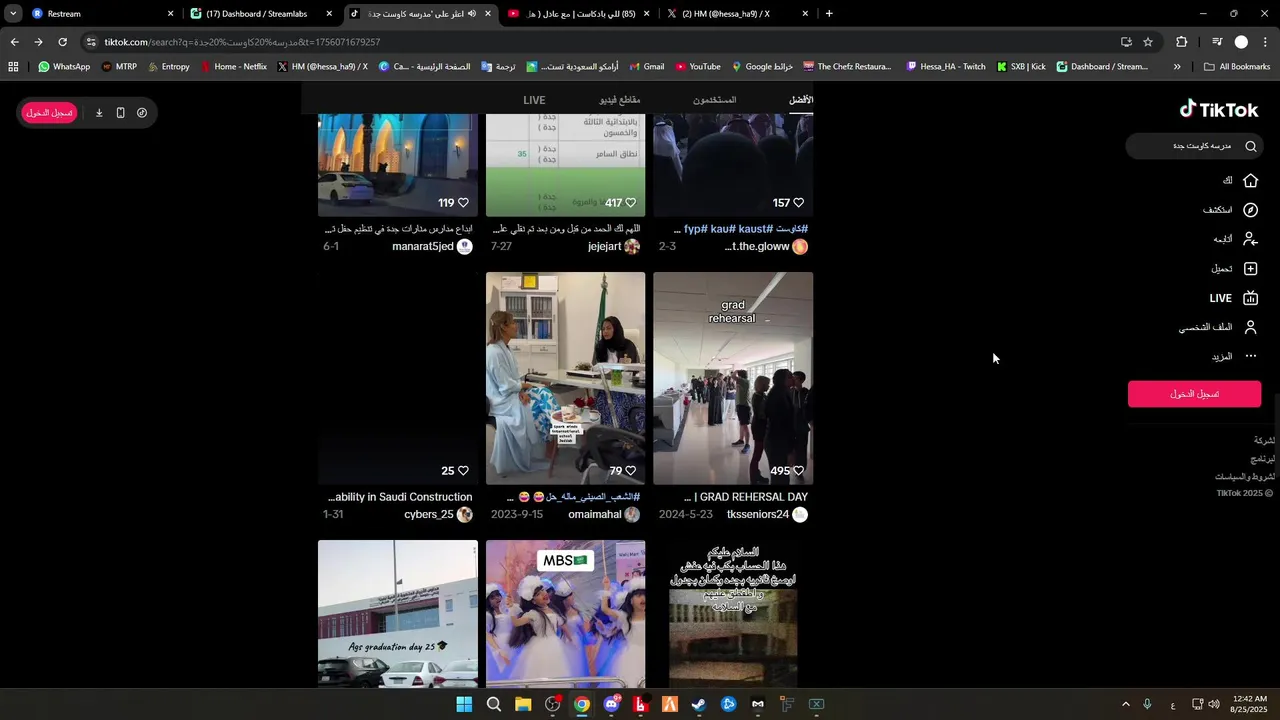Image resolution: width=1280 pixels, height=720 pixels.
Task: Click omaimahal profile avatar
Action: [x=632, y=515]
